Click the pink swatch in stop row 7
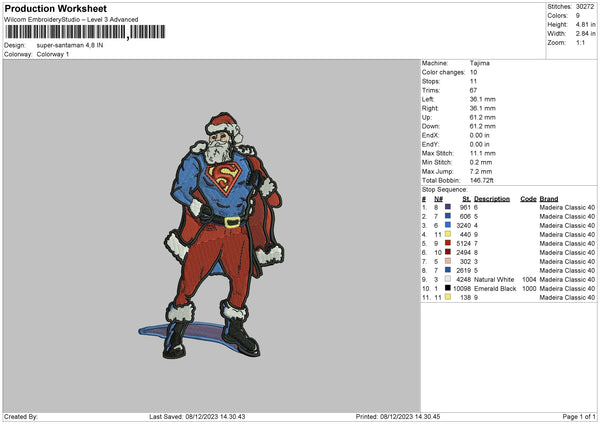 (448, 261)
